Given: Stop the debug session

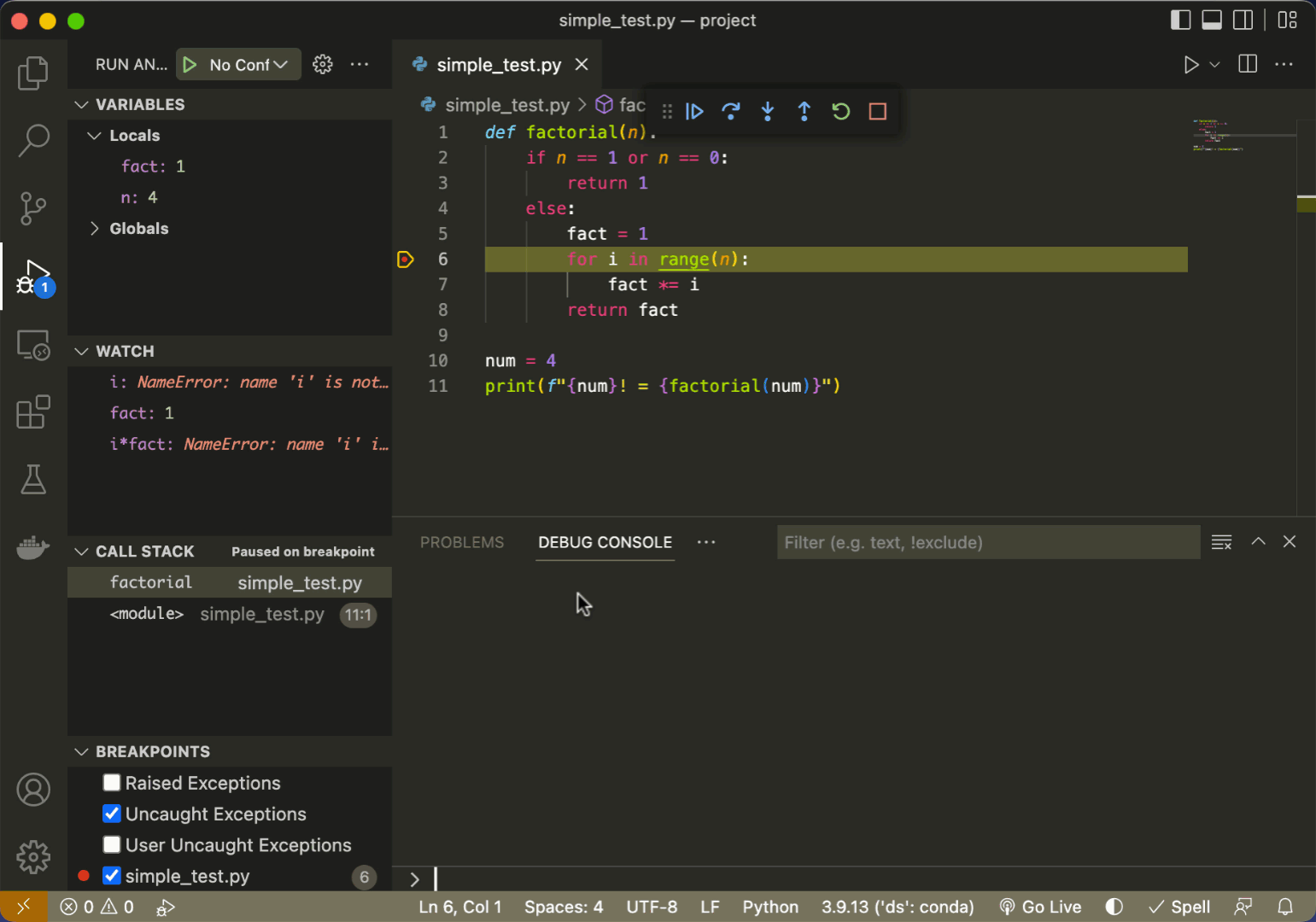Looking at the screenshot, I should pos(877,111).
